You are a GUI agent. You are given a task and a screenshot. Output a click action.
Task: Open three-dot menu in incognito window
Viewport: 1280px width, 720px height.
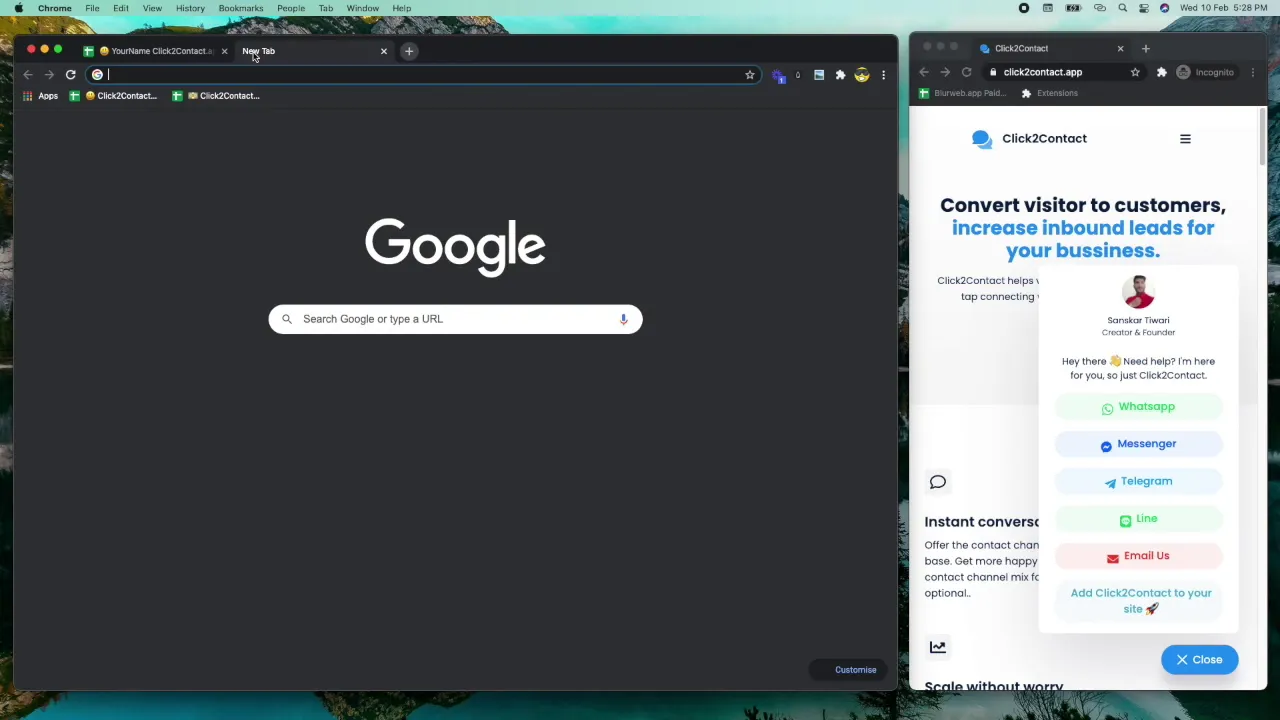click(x=1253, y=72)
